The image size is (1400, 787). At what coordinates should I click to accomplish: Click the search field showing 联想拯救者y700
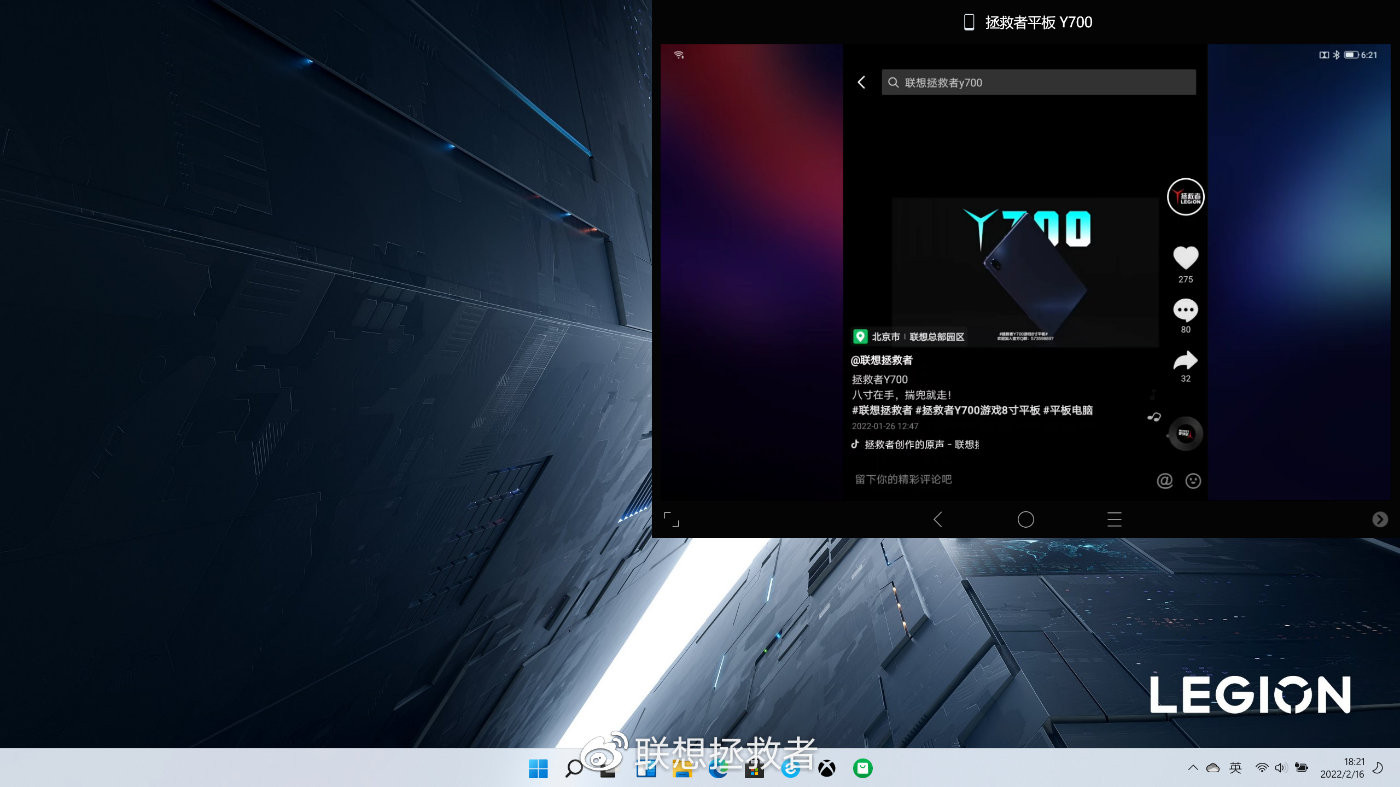(1039, 82)
